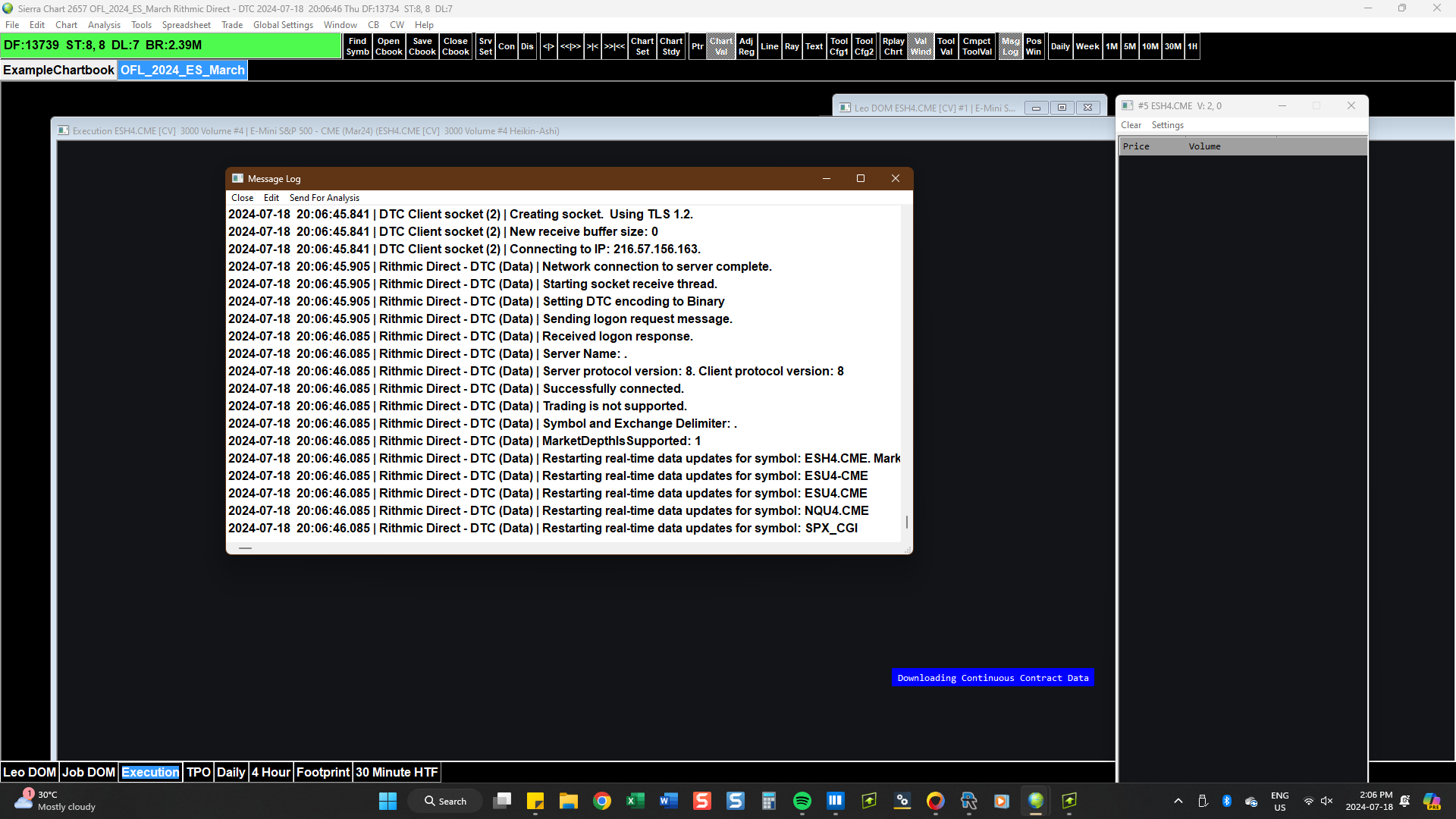The height and width of the screenshot is (819, 1456).
Task: Click Clear in the ESH4.CME window
Action: [1131, 125]
